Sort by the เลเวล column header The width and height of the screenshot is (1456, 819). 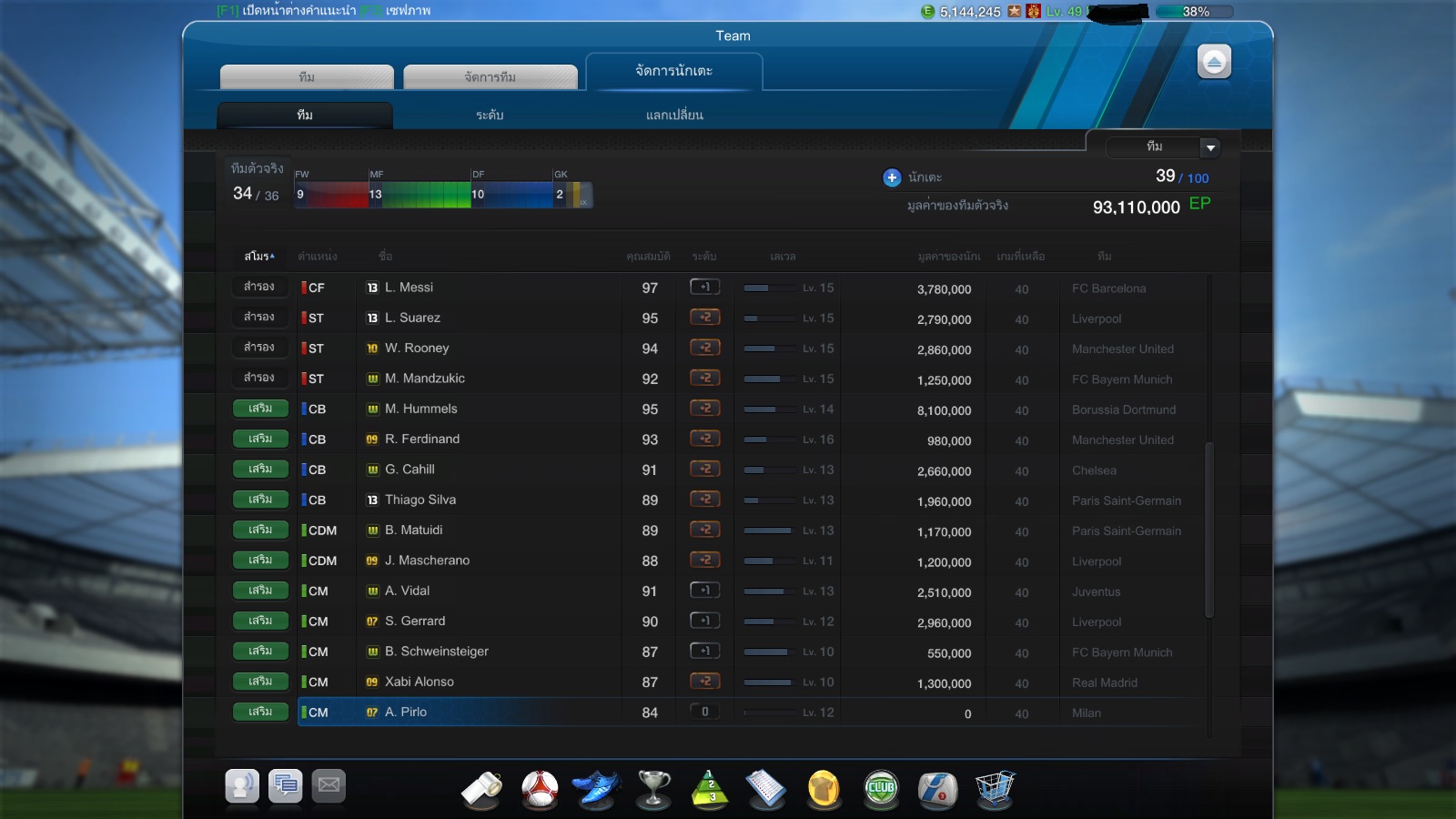(783, 257)
